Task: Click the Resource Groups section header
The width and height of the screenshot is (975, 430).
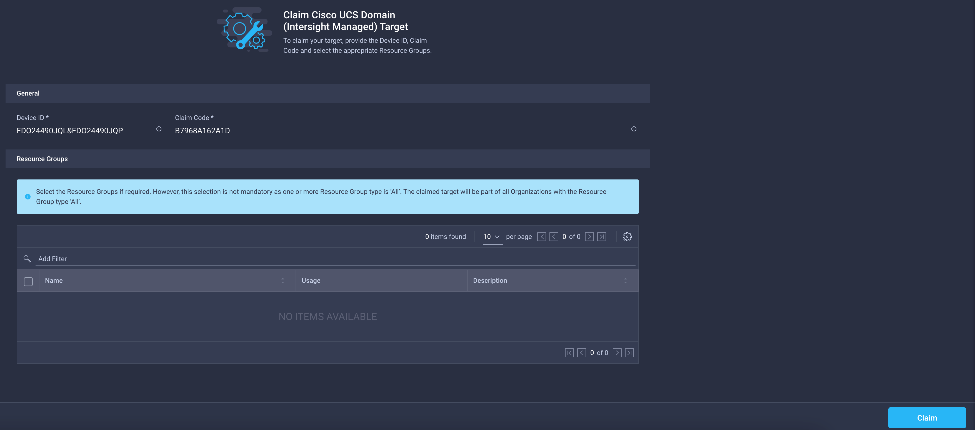Action: 328,158
